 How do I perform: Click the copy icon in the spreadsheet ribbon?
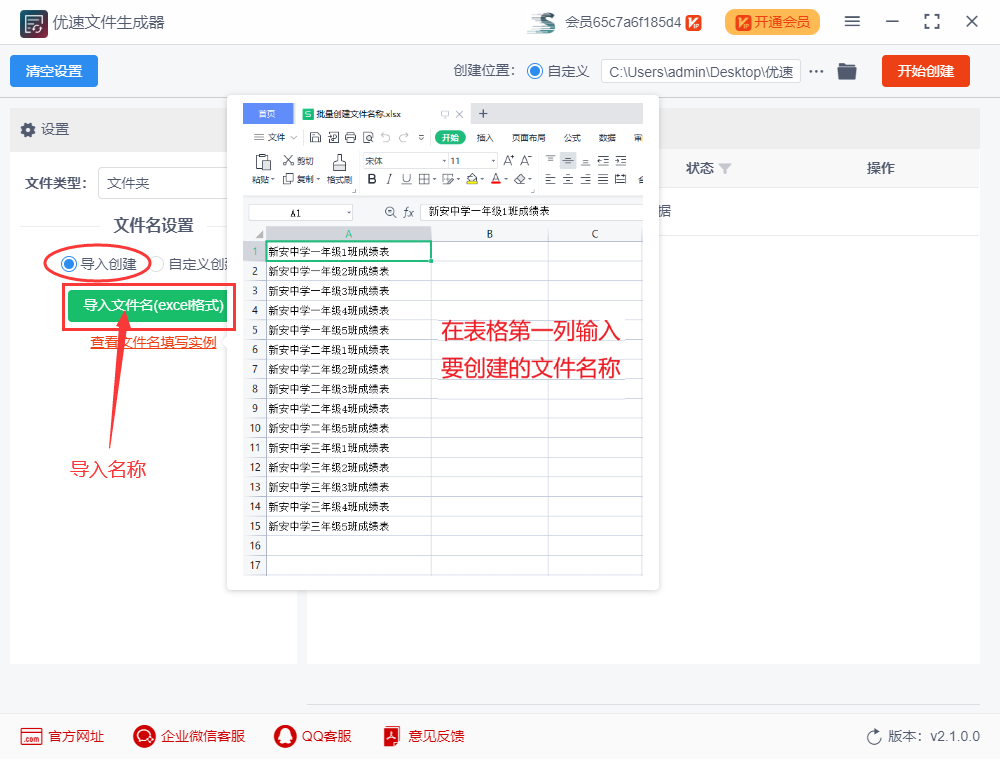(288, 179)
